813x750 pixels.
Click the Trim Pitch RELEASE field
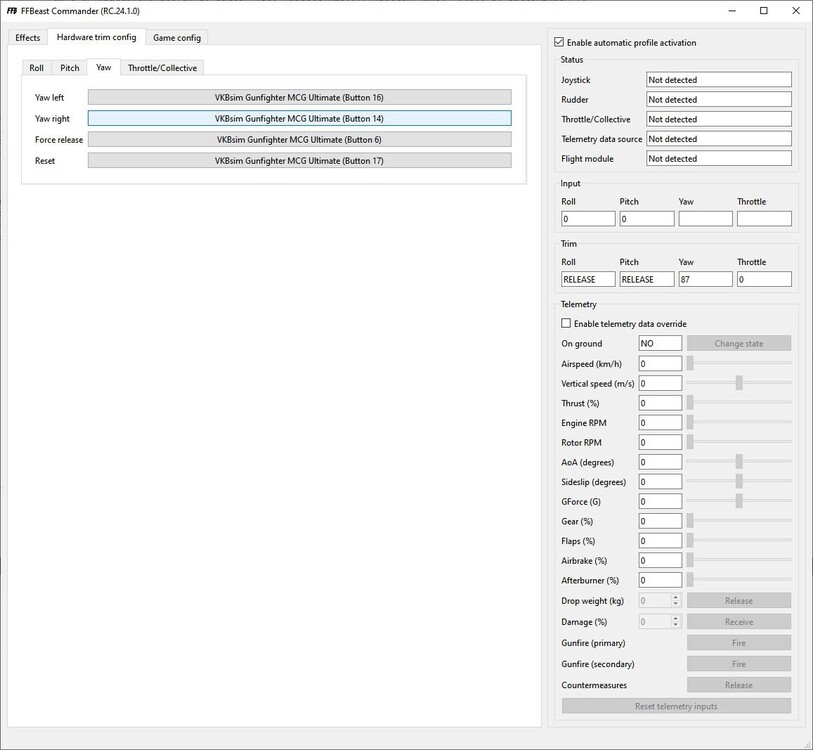[x=647, y=279]
